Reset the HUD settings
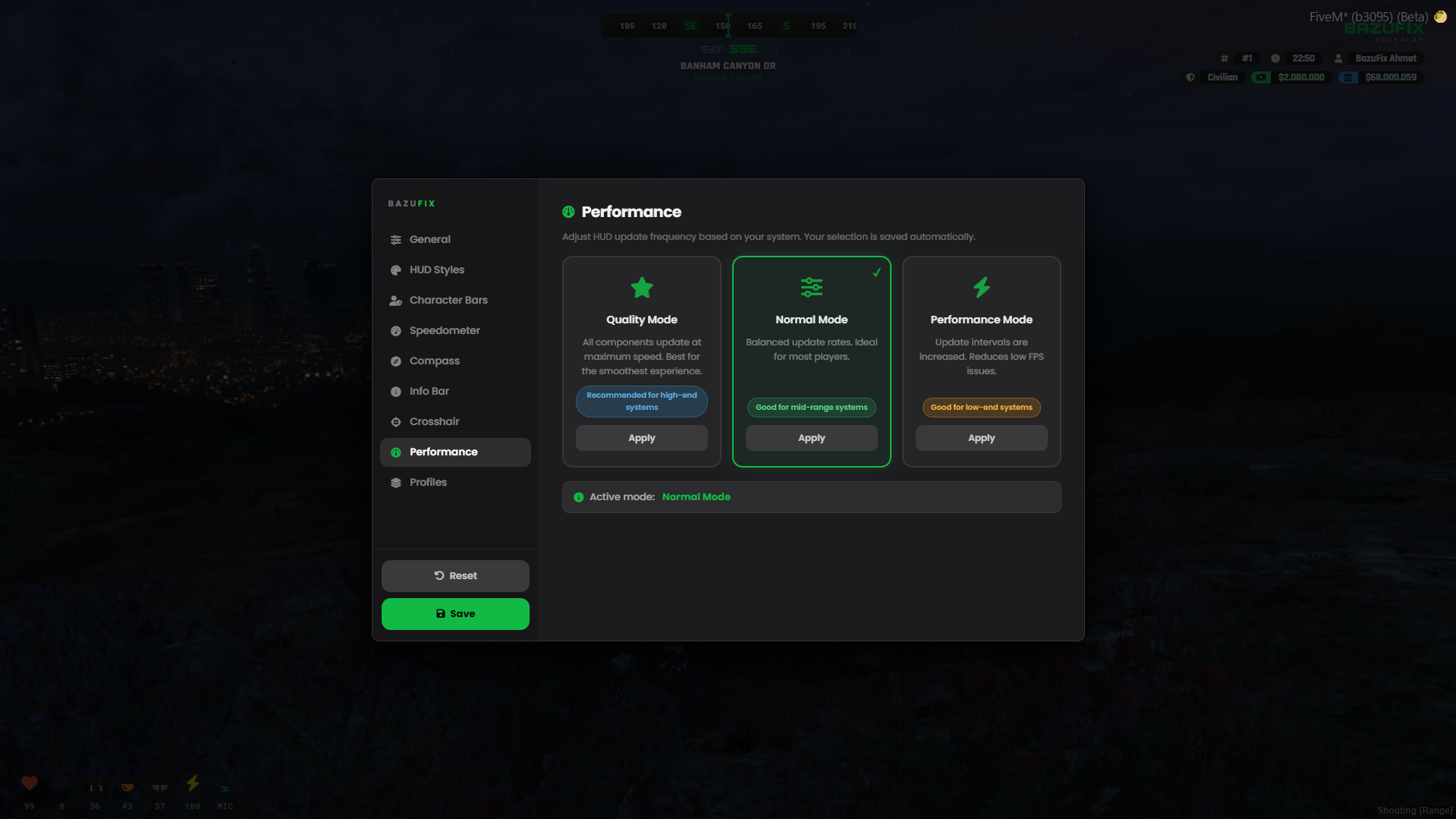This screenshot has height=819, width=1456. point(455,576)
